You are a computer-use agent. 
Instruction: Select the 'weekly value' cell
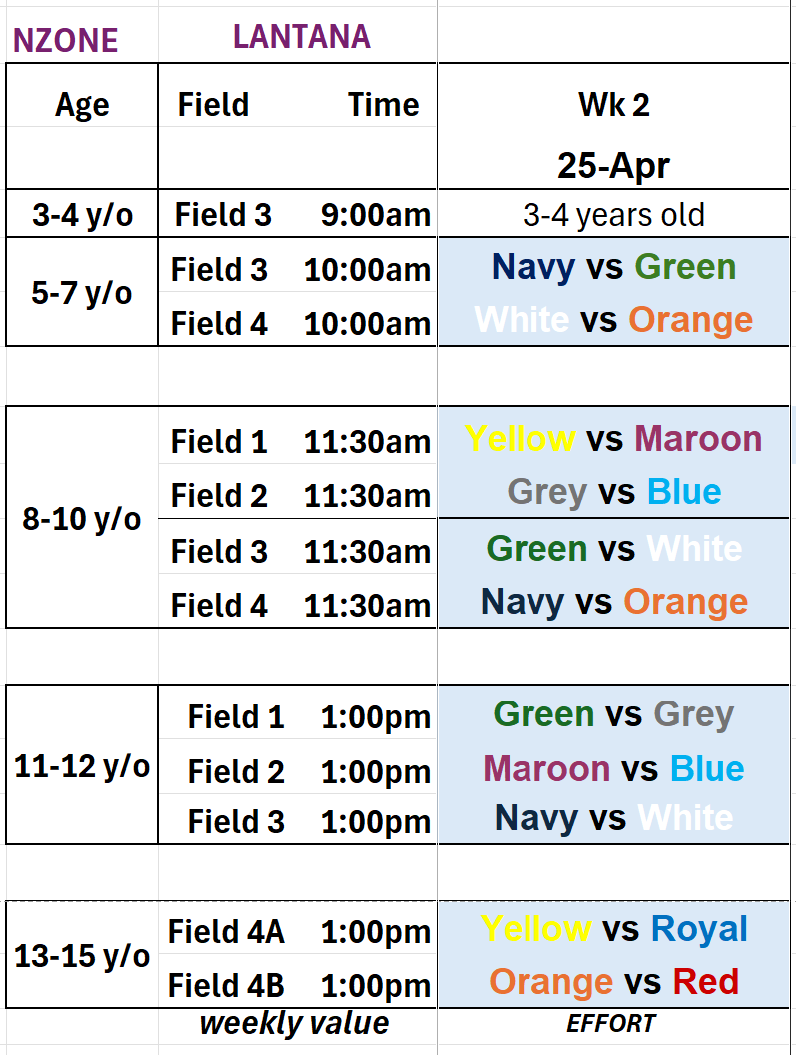[294, 1023]
